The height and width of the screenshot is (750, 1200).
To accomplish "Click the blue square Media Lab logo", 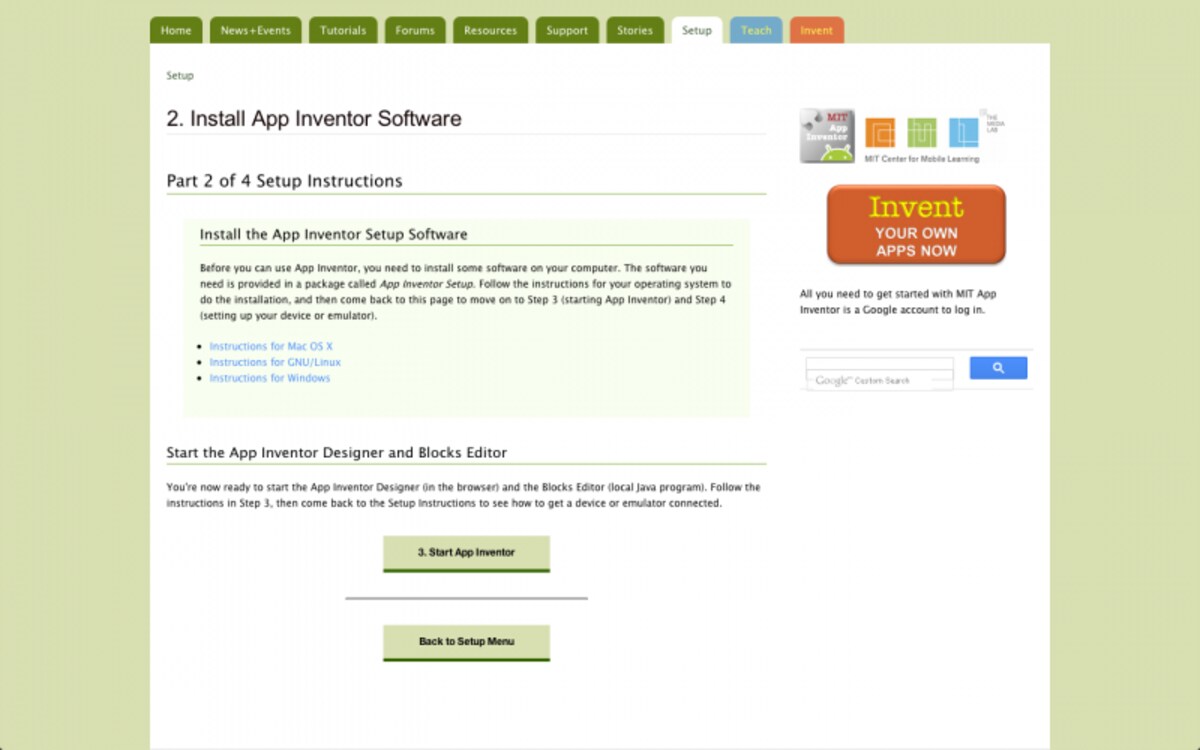I will [964, 133].
